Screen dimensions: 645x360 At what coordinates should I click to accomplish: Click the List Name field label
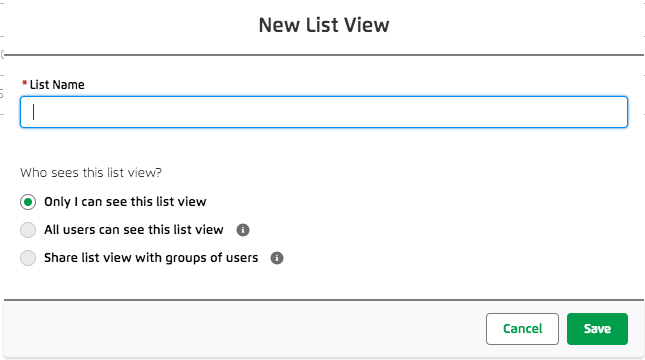[57, 85]
